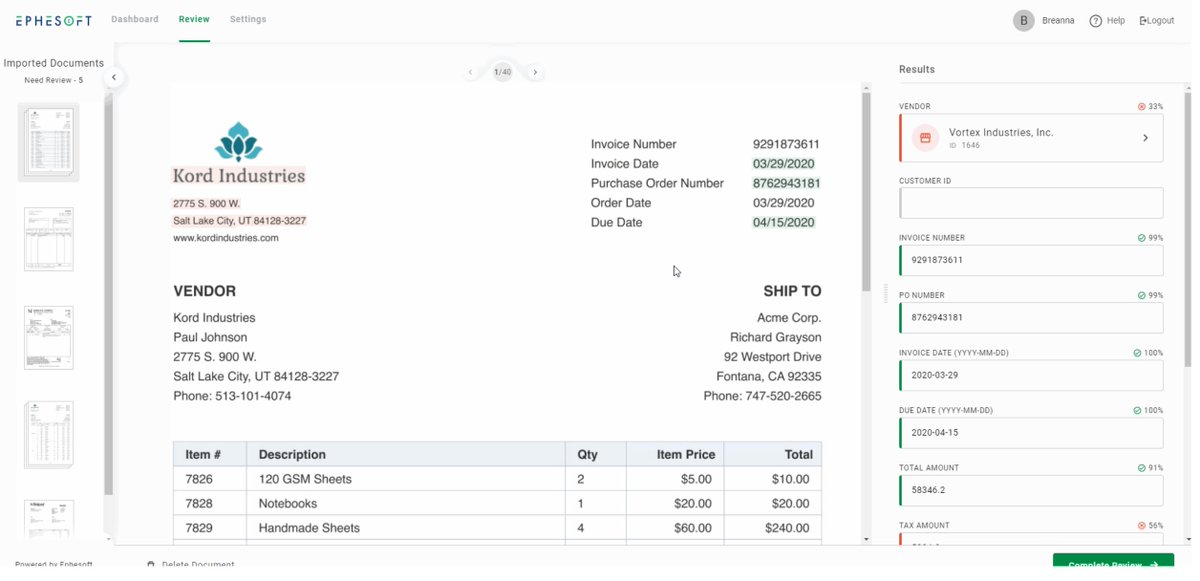The height and width of the screenshot is (581, 1200).
Task: Click the Total Amount 91% confidence check icon
Action: (1141, 468)
